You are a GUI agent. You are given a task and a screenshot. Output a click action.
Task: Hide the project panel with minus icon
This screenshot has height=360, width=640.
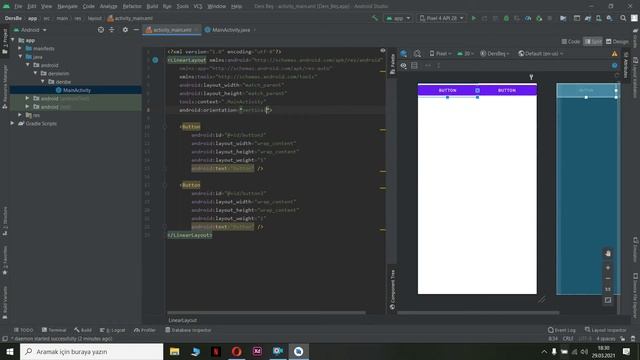(136, 30)
